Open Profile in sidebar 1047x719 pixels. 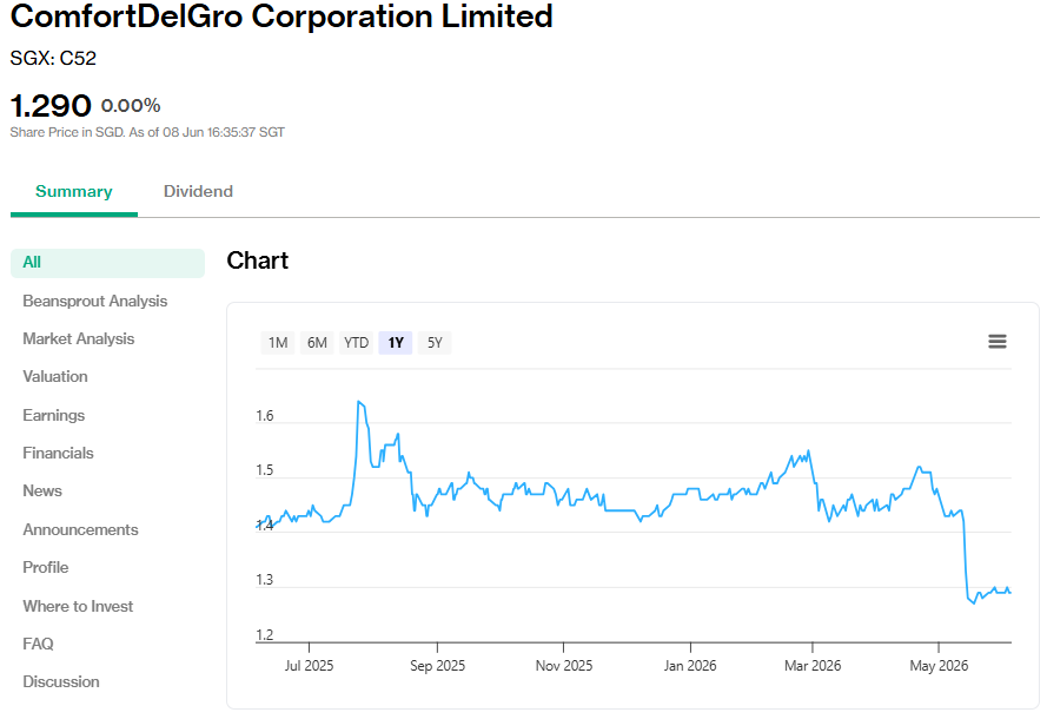point(45,567)
